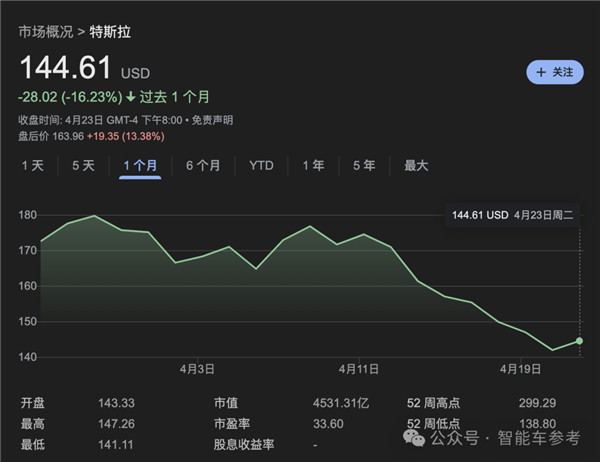Click the red down arrow beside -16.23%
The image size is (600, 462).
click(x=131, y=97)
